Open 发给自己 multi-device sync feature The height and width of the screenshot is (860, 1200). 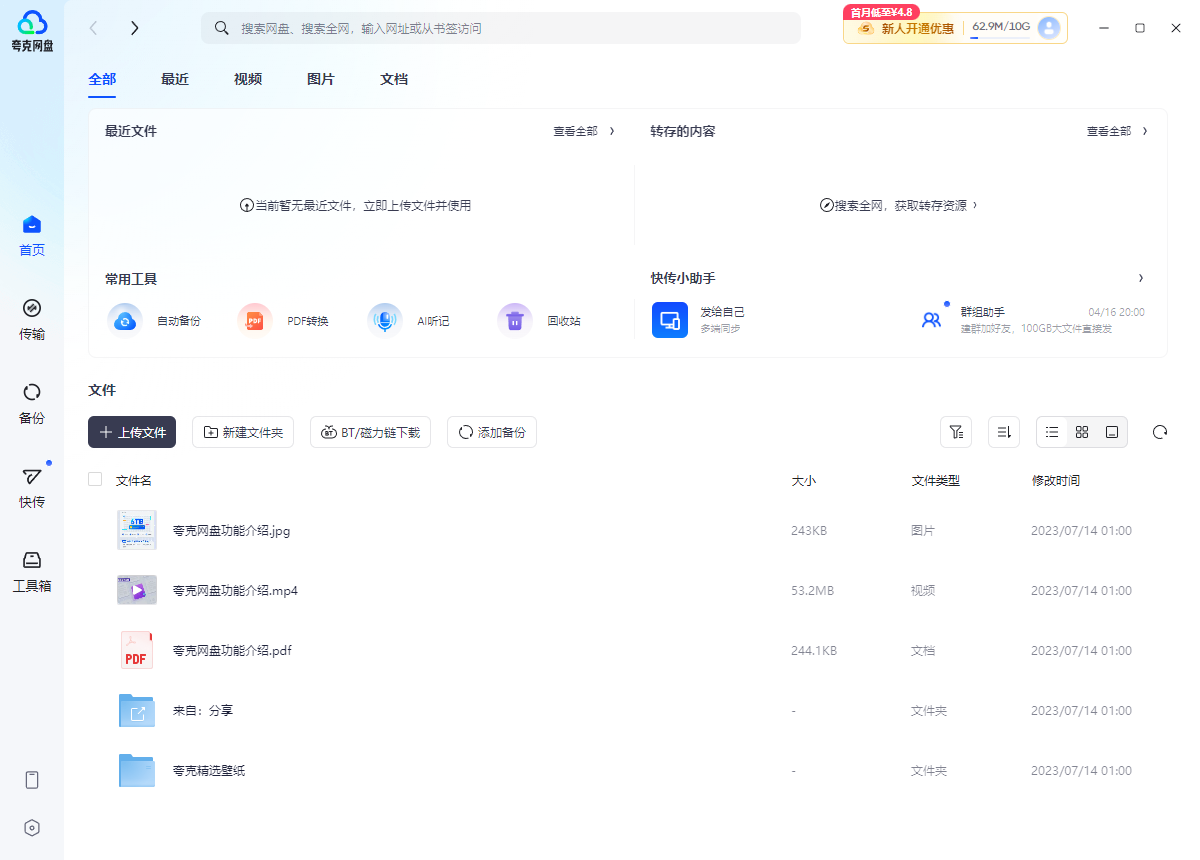[700, 318]
